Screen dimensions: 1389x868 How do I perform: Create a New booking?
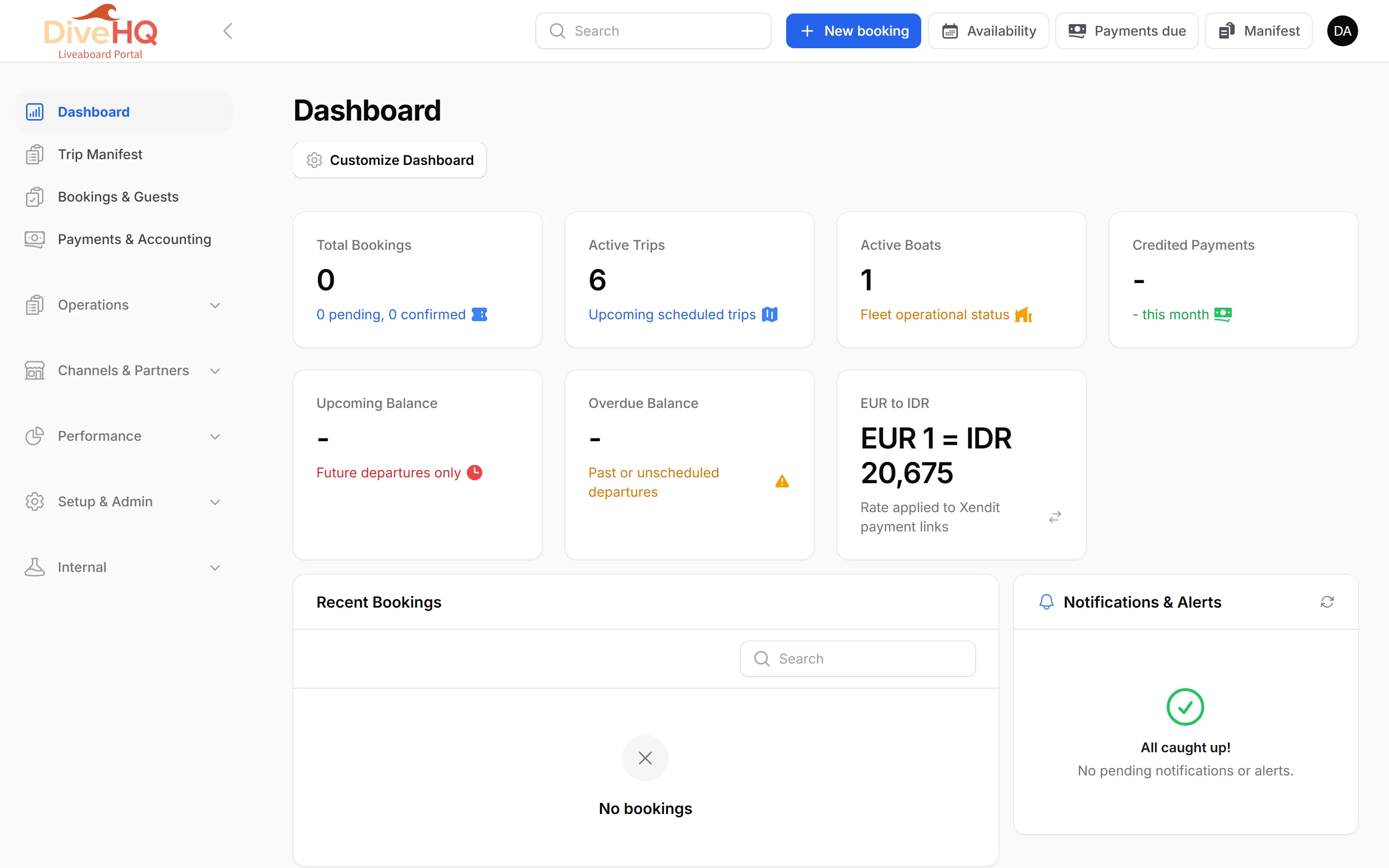854,31
